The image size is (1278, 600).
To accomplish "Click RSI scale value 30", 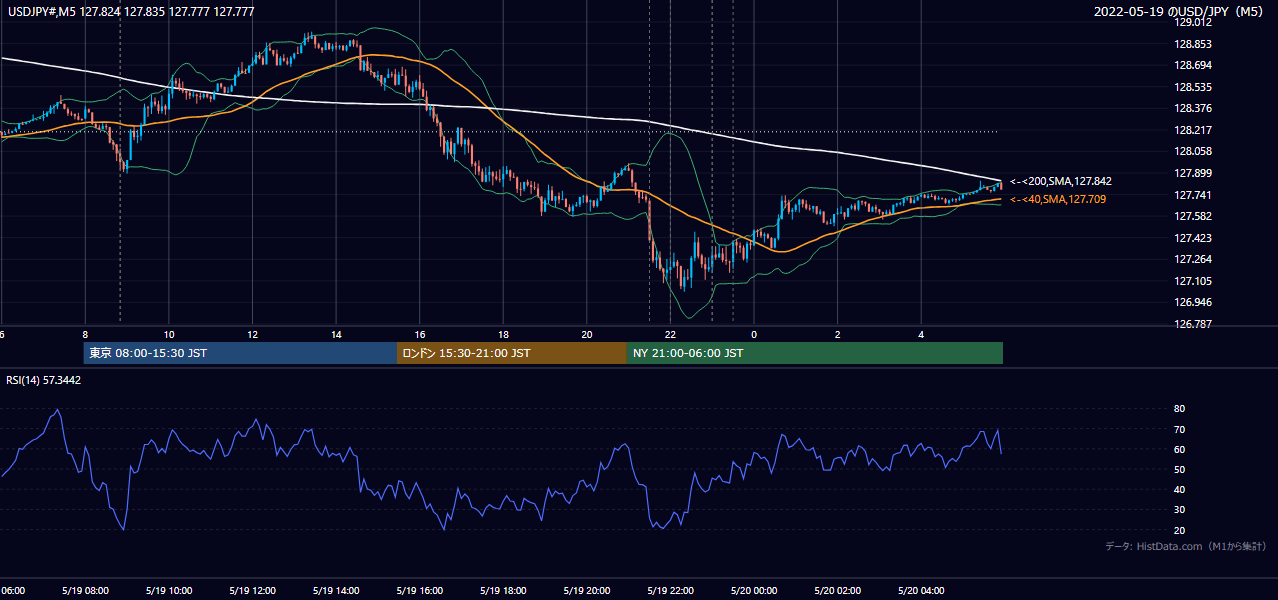I will pyautogui.click(x=1180, y=510).
